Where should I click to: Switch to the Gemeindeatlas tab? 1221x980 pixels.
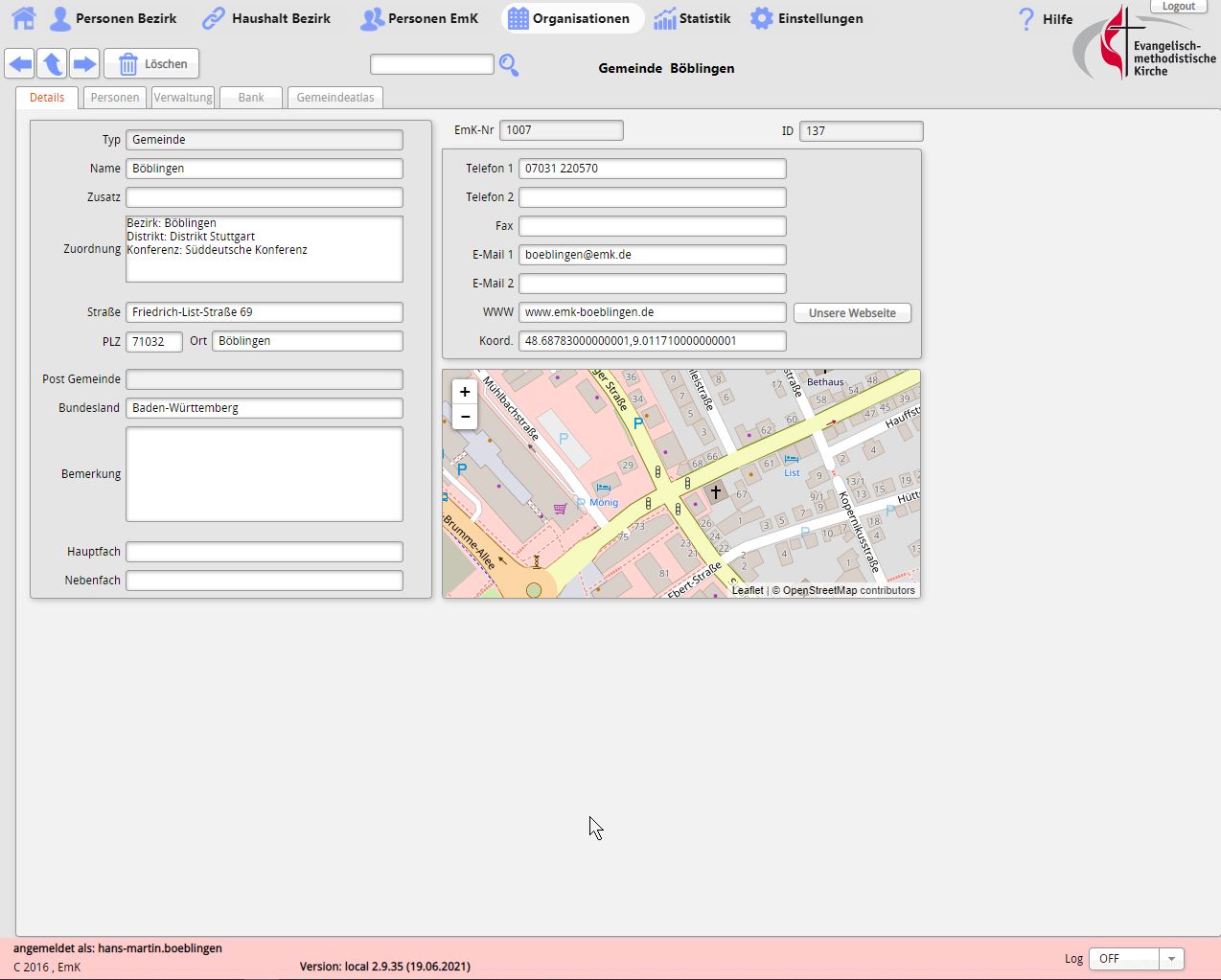click(x=335, y=98)
